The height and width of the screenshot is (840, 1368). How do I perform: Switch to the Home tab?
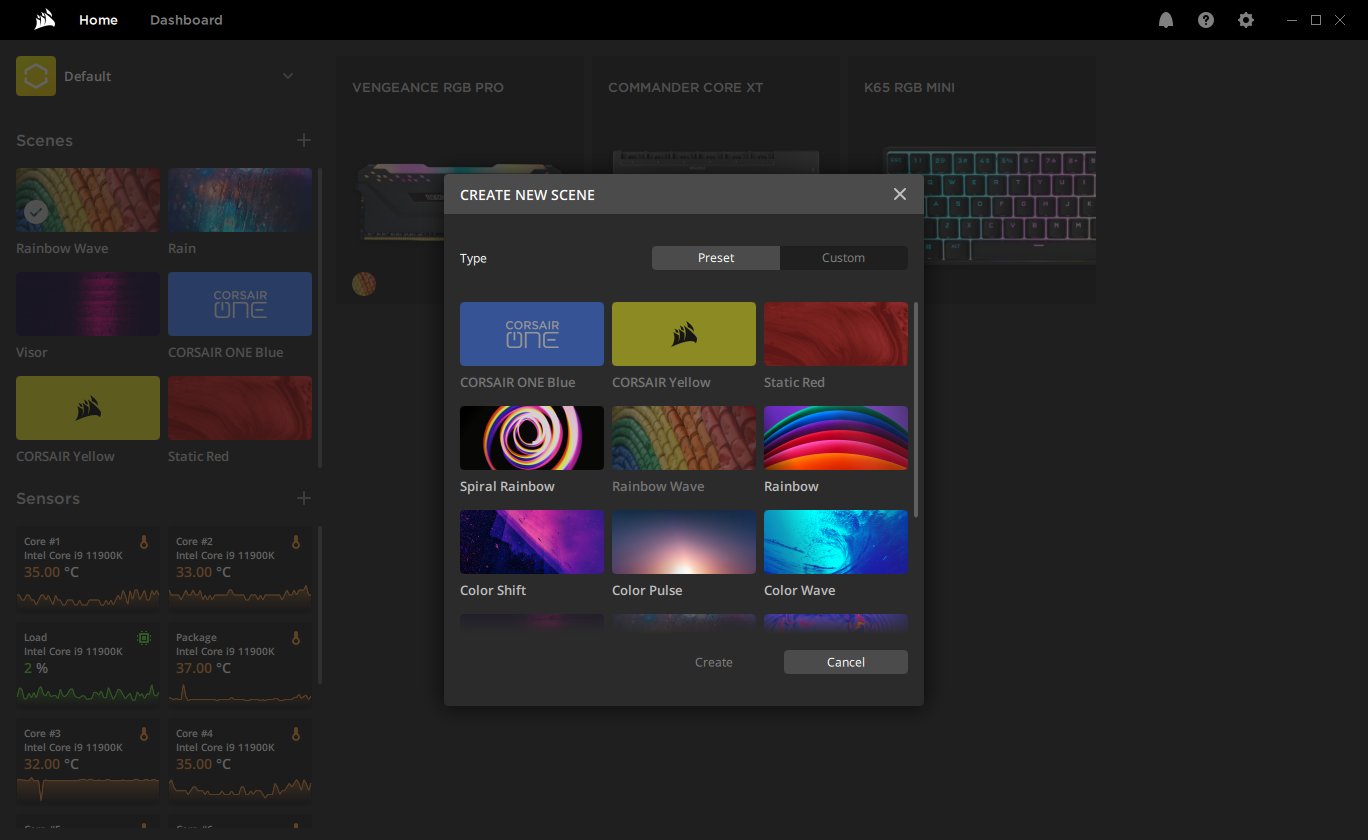click(98, 20)
